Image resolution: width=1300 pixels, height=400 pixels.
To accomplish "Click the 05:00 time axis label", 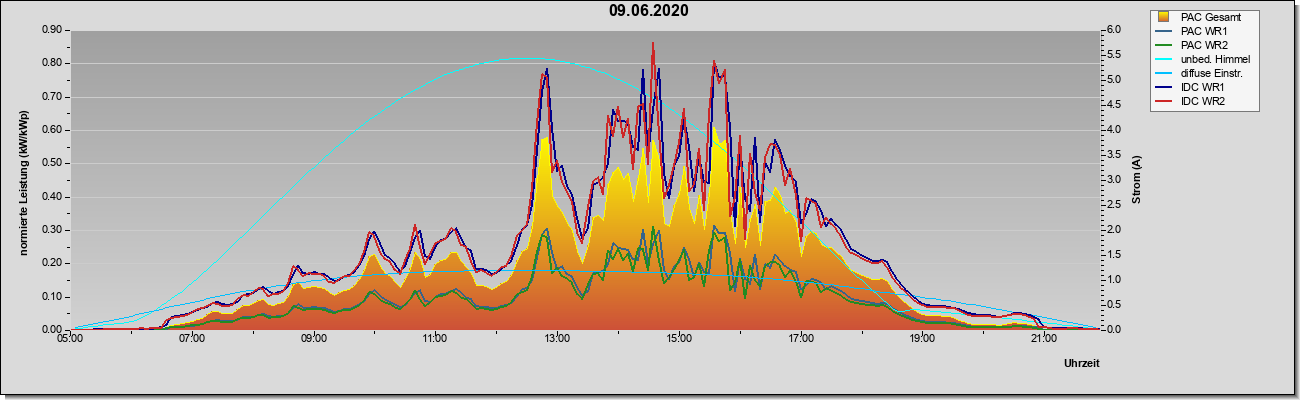I will [x=71, y=339].
